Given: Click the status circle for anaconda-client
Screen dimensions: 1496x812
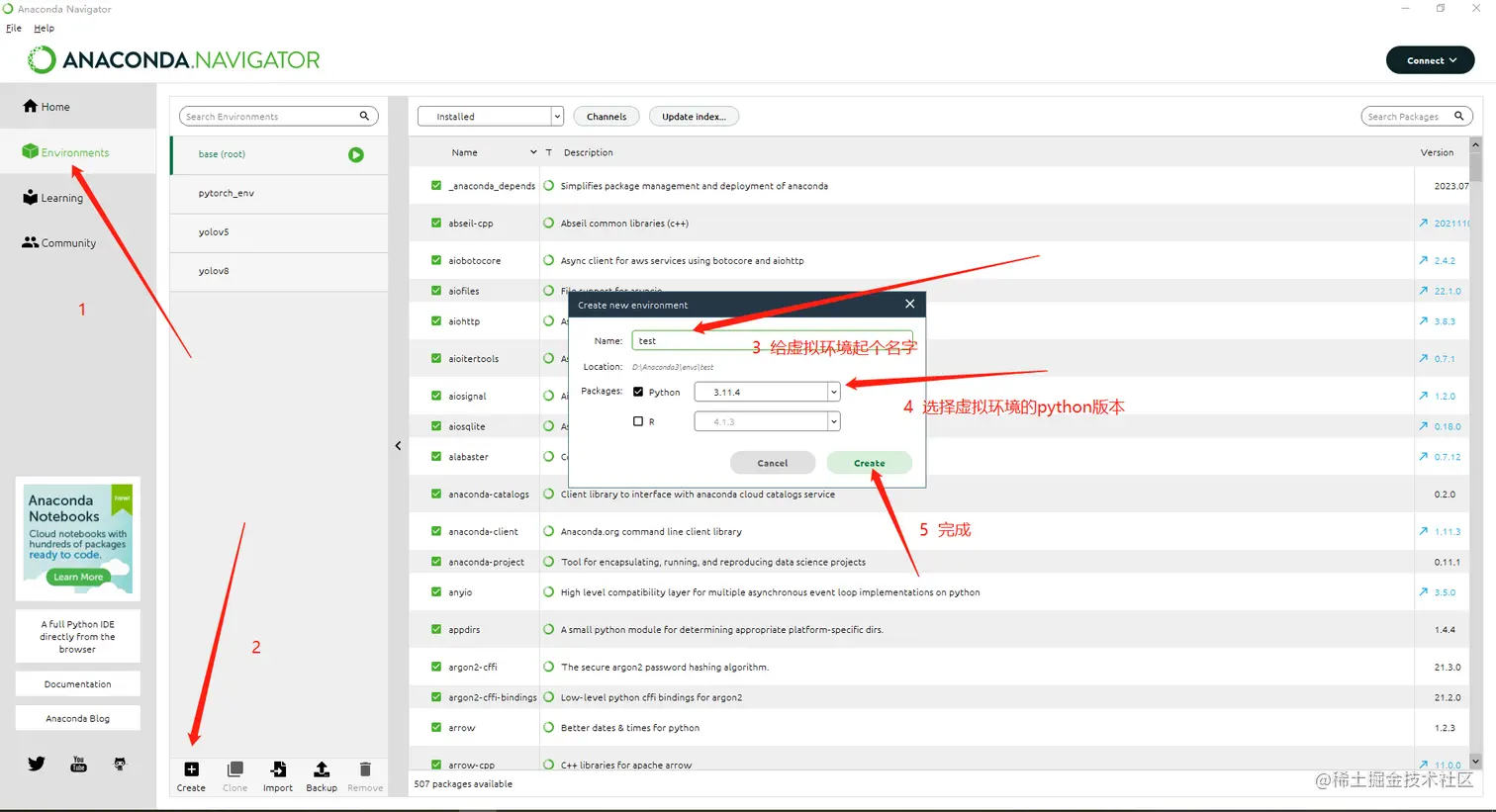Looking at the screenshot, I should [549, 531].
